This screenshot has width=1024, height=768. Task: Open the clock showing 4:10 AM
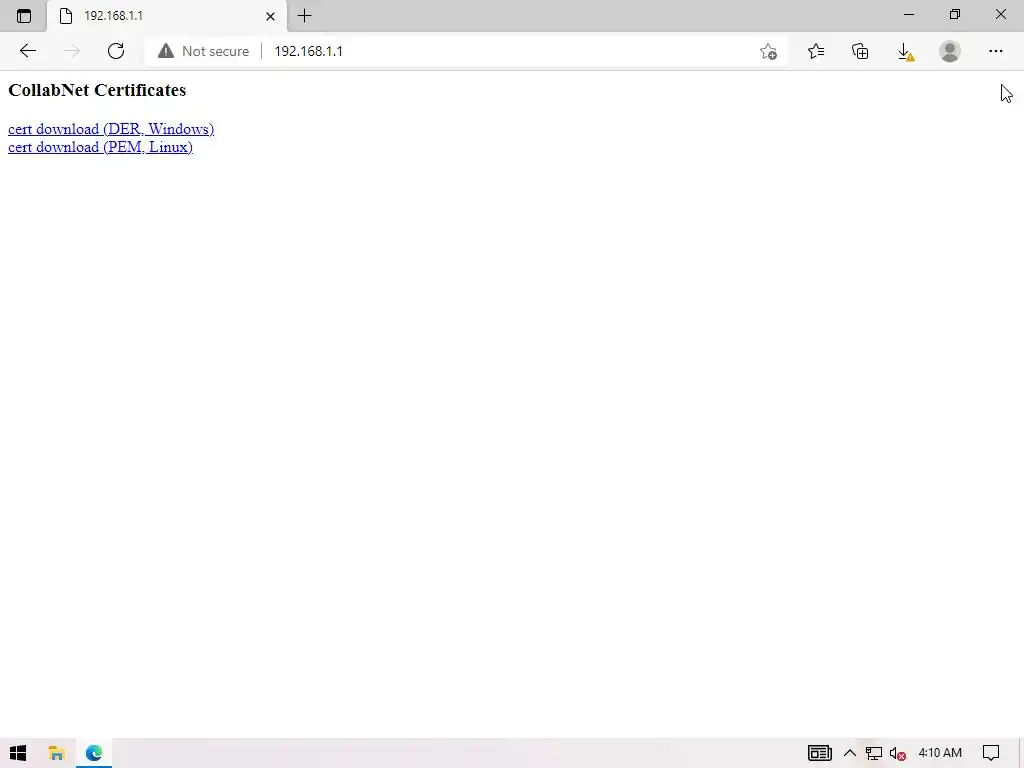pos(940,753)
